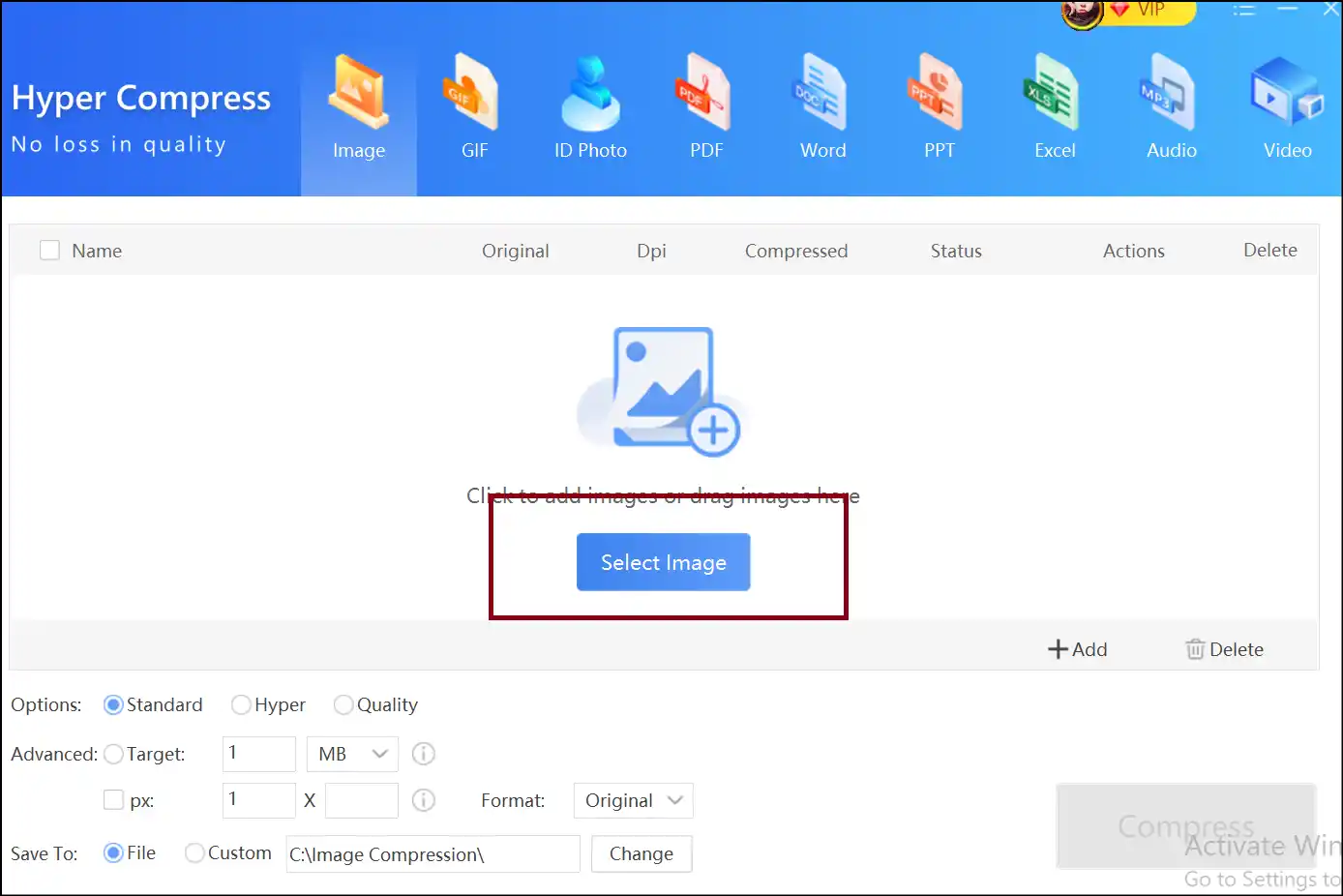Click the save path field C:\Image Compression\
This screenshot has width=1343, height=896.
433,853
